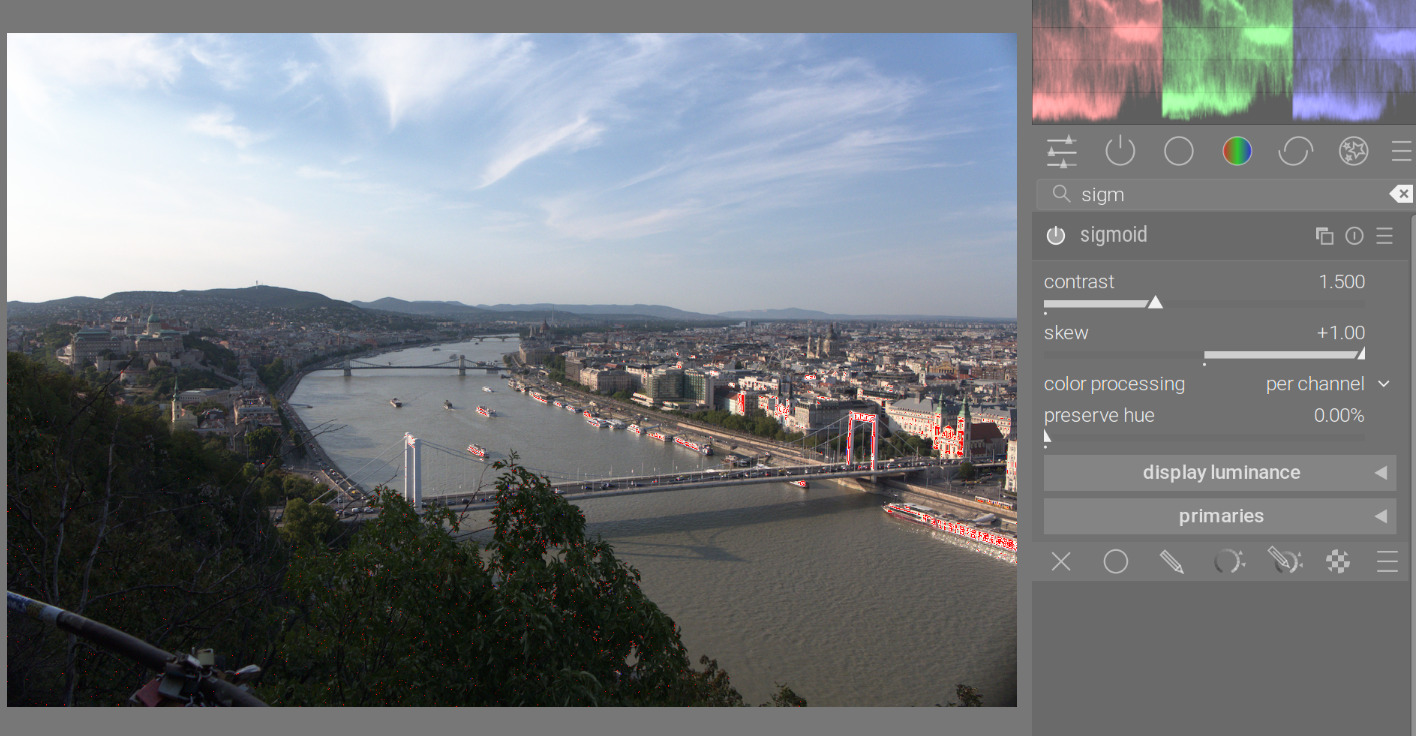Open the quick access panel tab

[1061, 152]
